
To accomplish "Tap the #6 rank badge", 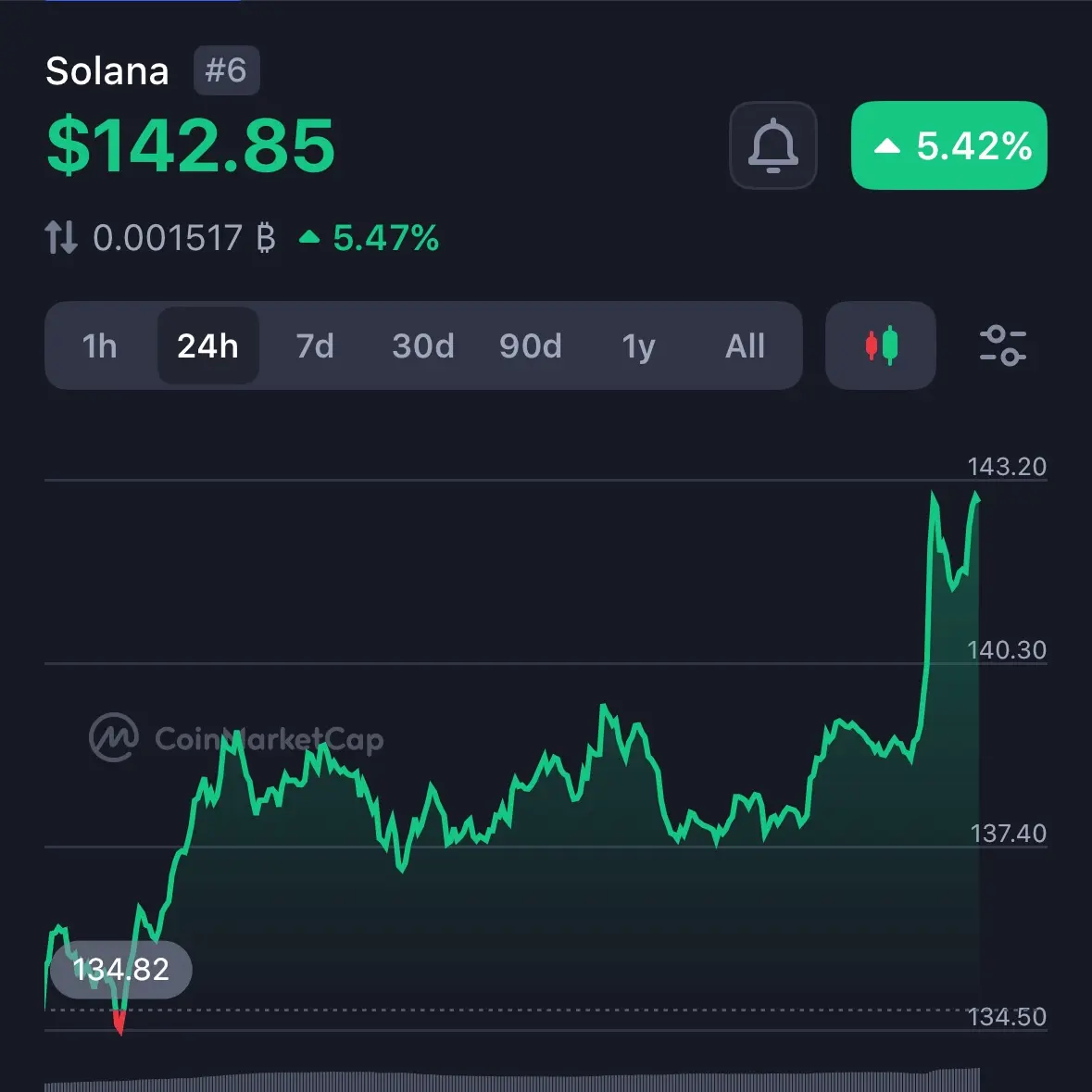I will click(x=226, y=70).
